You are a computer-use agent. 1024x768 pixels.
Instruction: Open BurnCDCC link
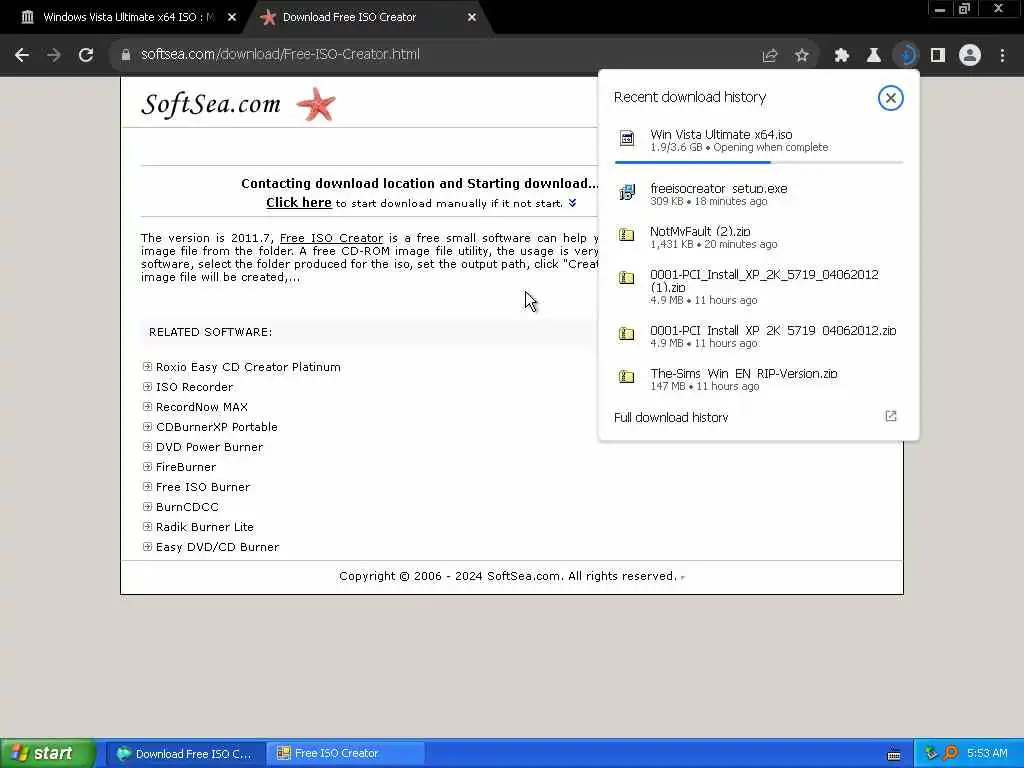coord(187,507)
